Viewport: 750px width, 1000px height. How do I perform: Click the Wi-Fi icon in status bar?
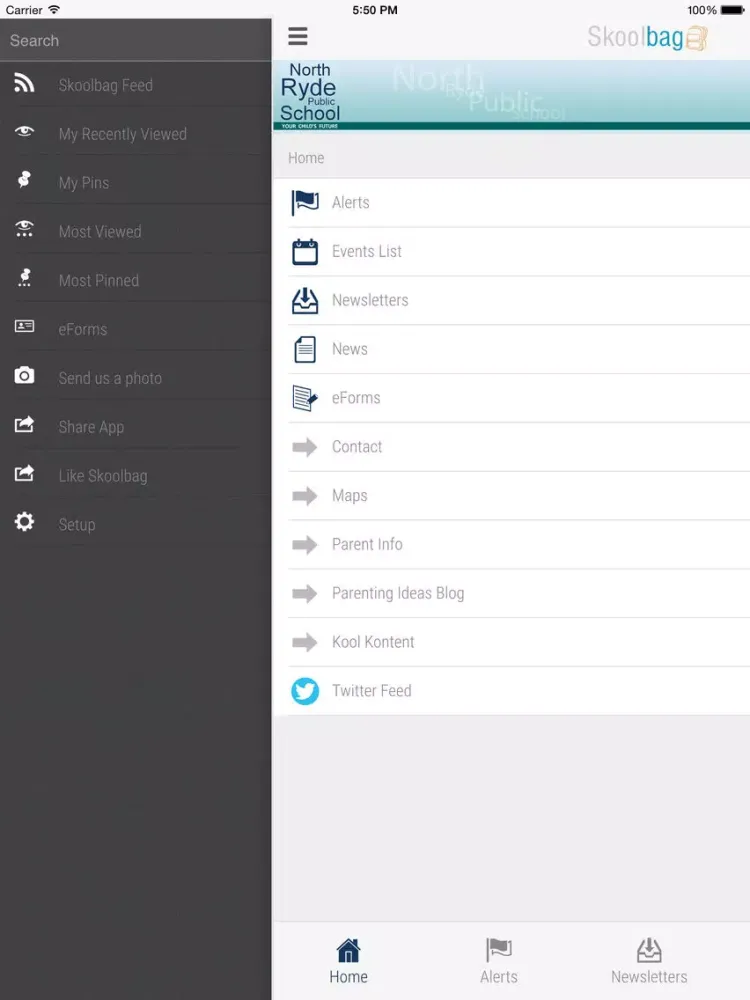click(54, 10)
